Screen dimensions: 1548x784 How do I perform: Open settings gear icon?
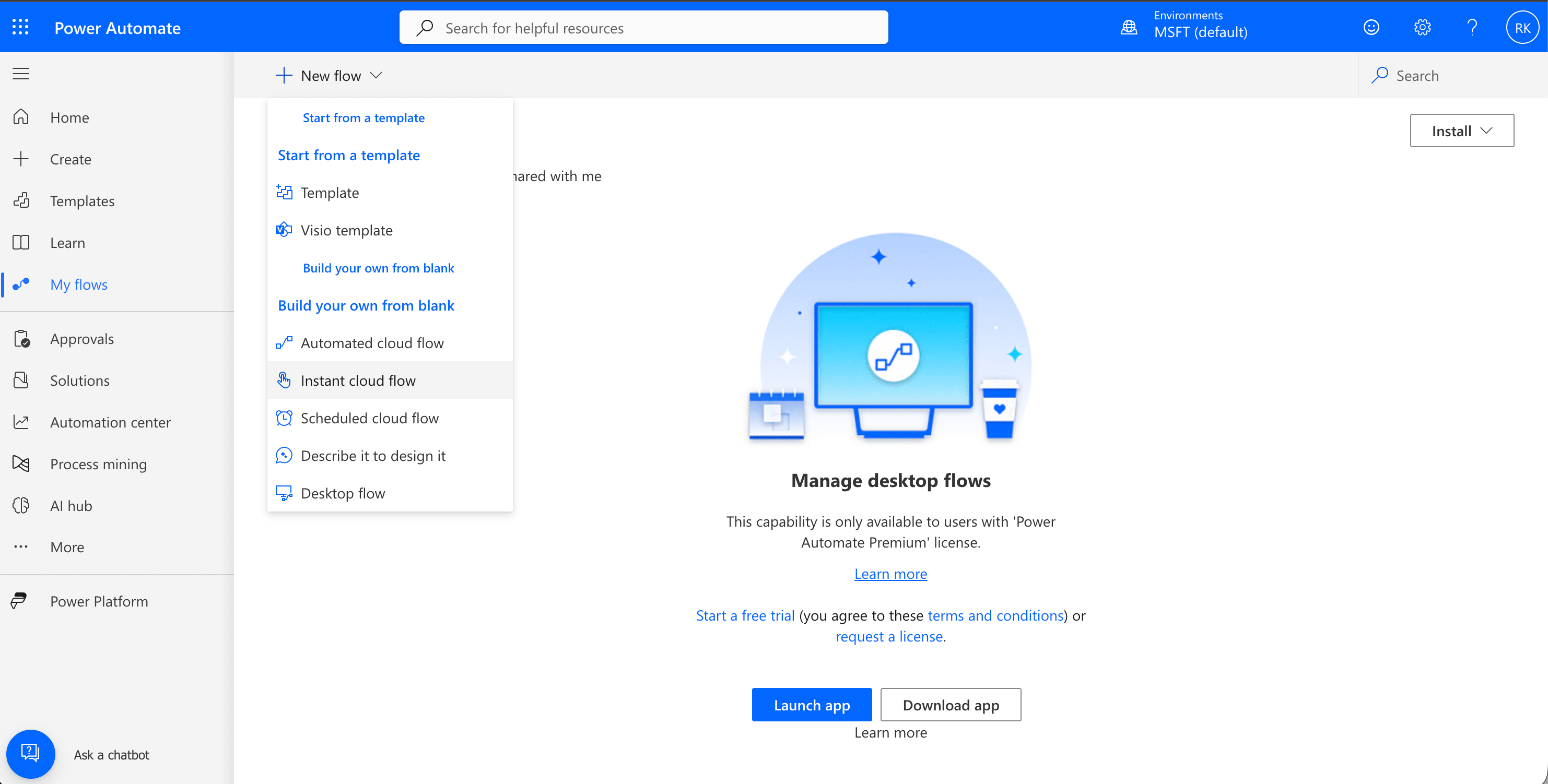point(1422,27)
